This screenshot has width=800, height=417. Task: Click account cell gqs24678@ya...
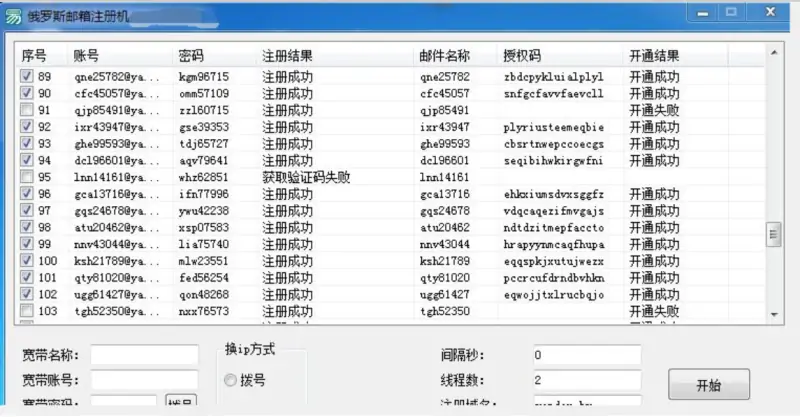click(117, 211)
